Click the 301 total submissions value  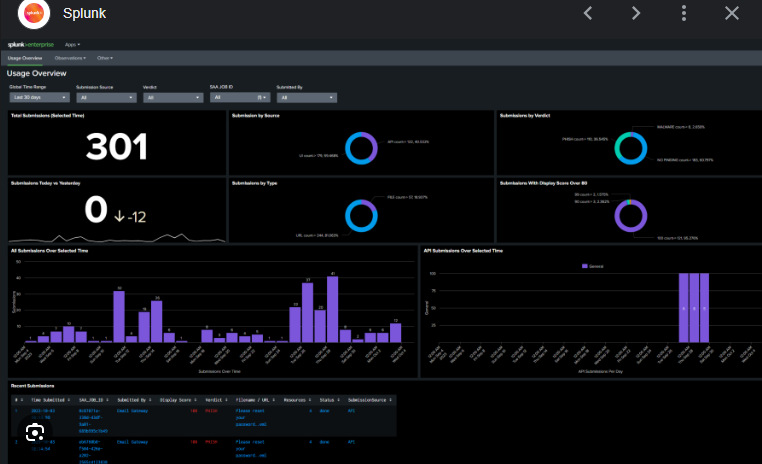tap(117, 146)
